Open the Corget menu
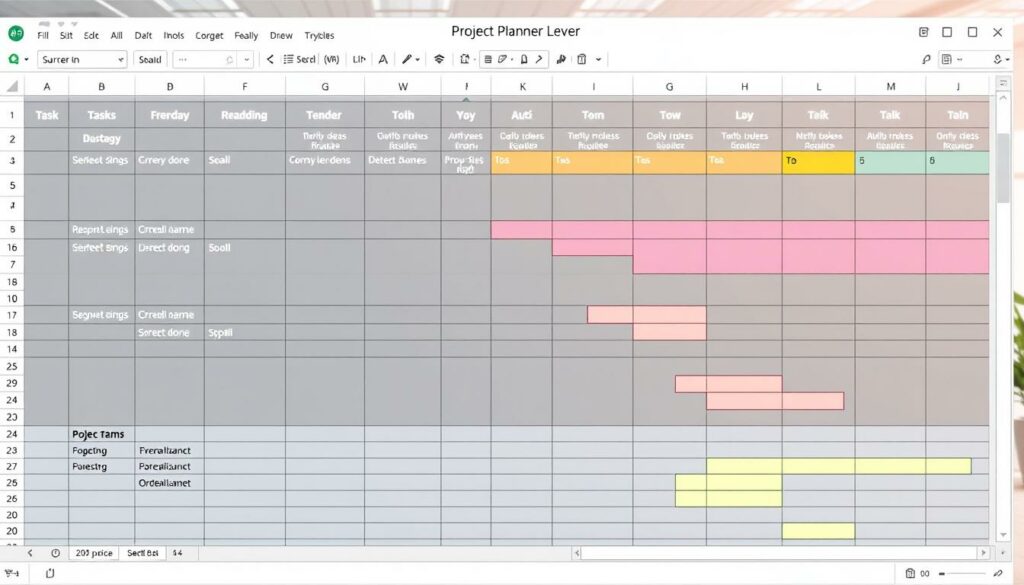Viewport: 1024px width, 585px height. 209,35
